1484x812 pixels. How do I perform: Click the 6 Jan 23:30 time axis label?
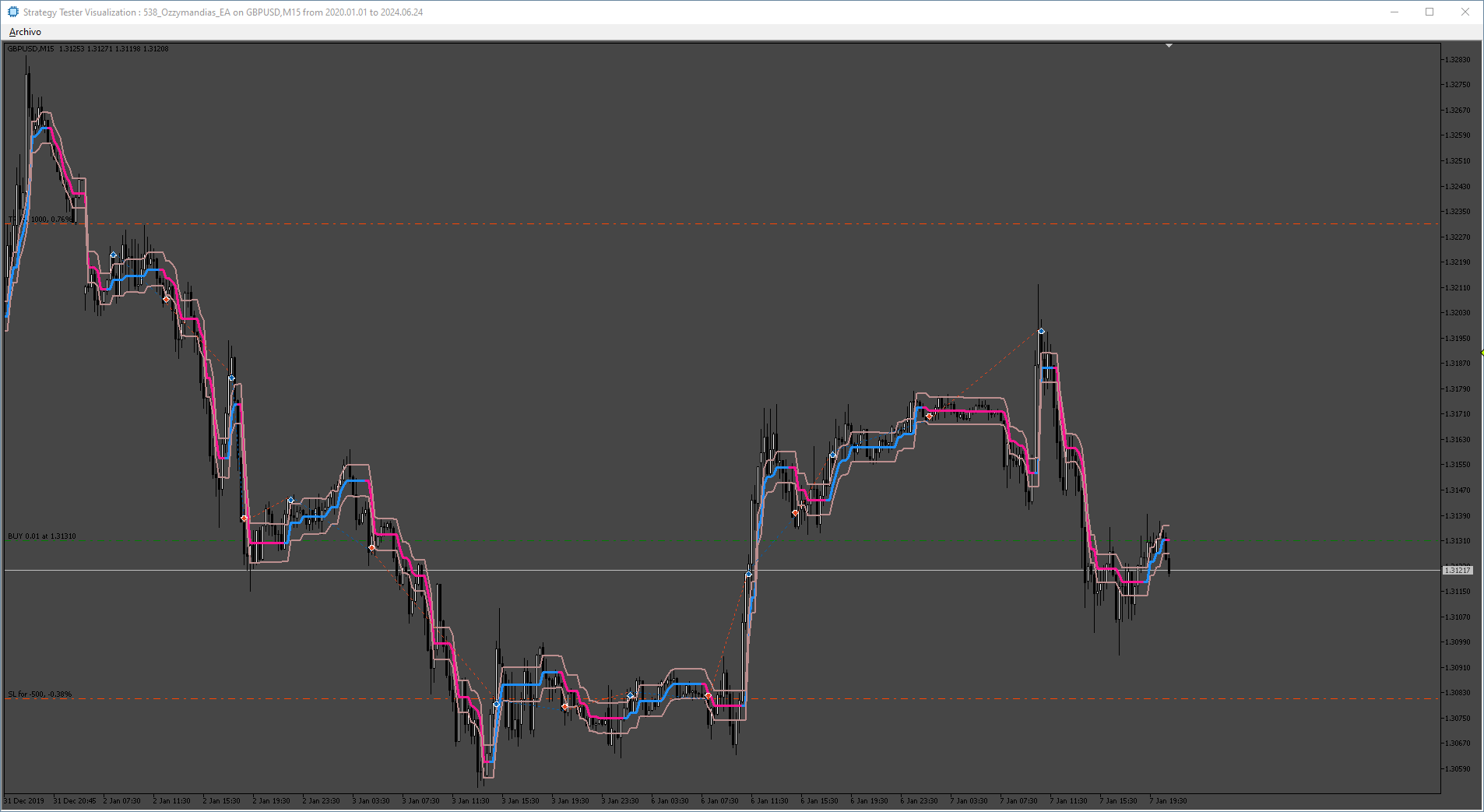click(x=920, y=801)
